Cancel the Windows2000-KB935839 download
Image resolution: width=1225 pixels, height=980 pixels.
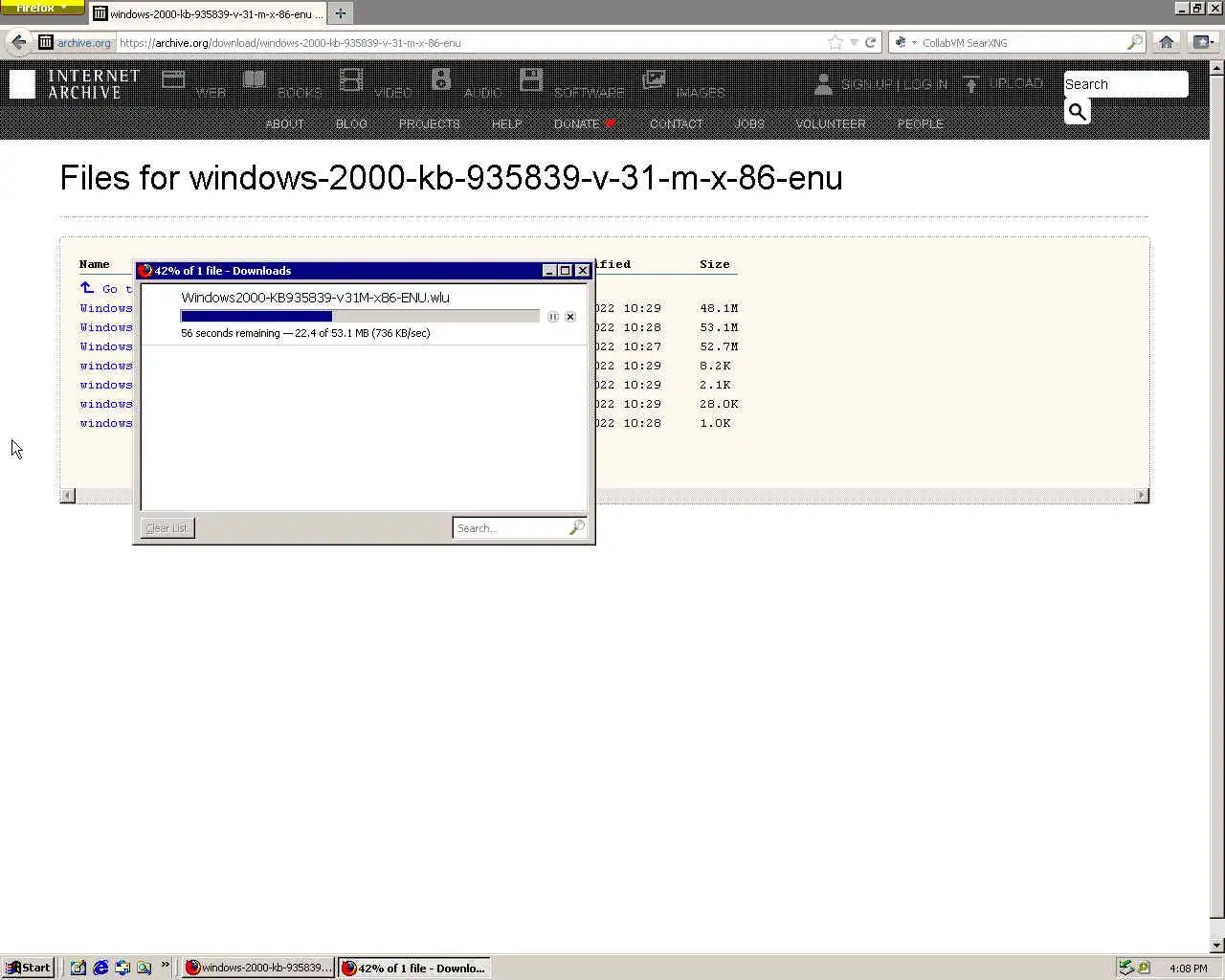coord(570,317)
